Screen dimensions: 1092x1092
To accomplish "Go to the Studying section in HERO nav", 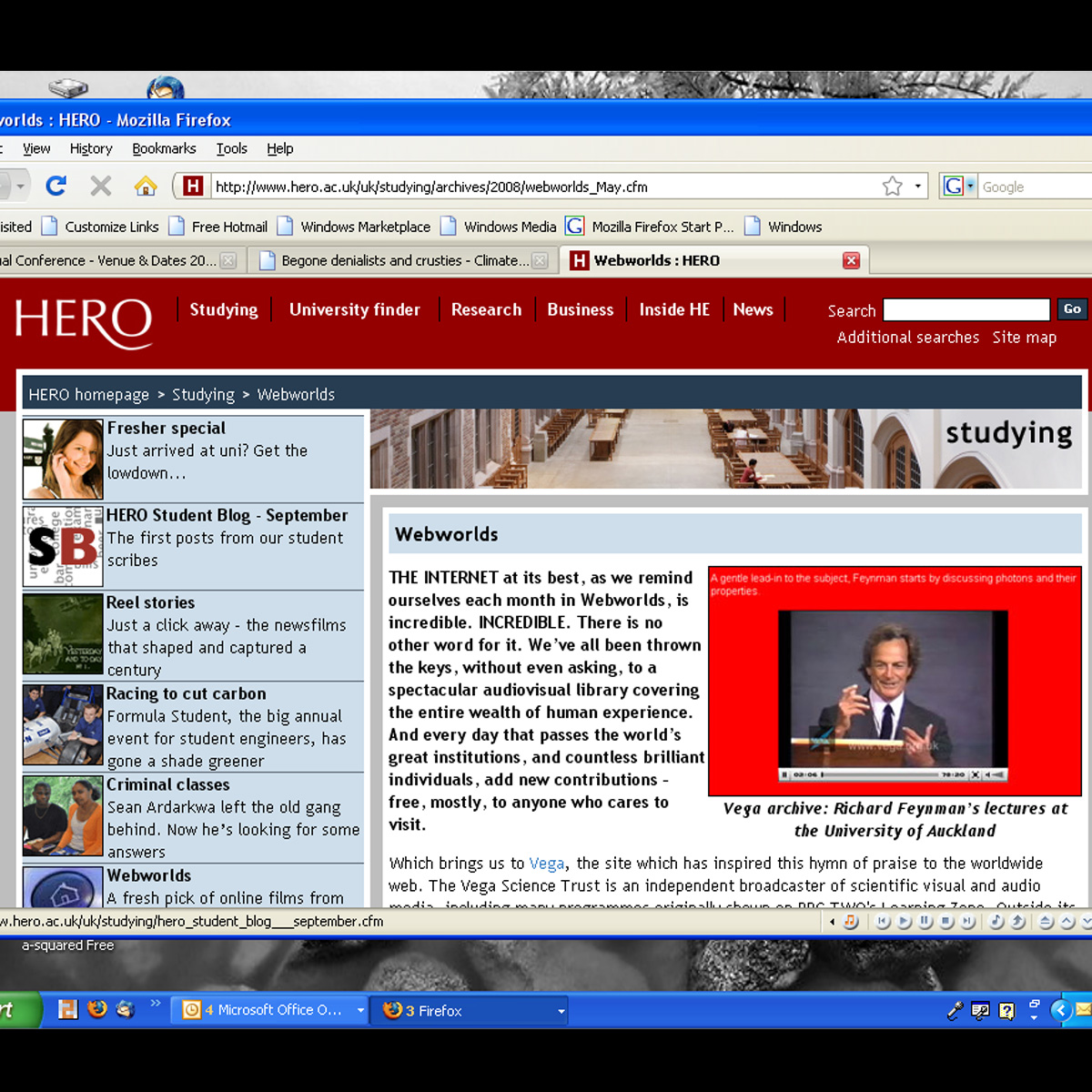I will click(x=224, y=309).
